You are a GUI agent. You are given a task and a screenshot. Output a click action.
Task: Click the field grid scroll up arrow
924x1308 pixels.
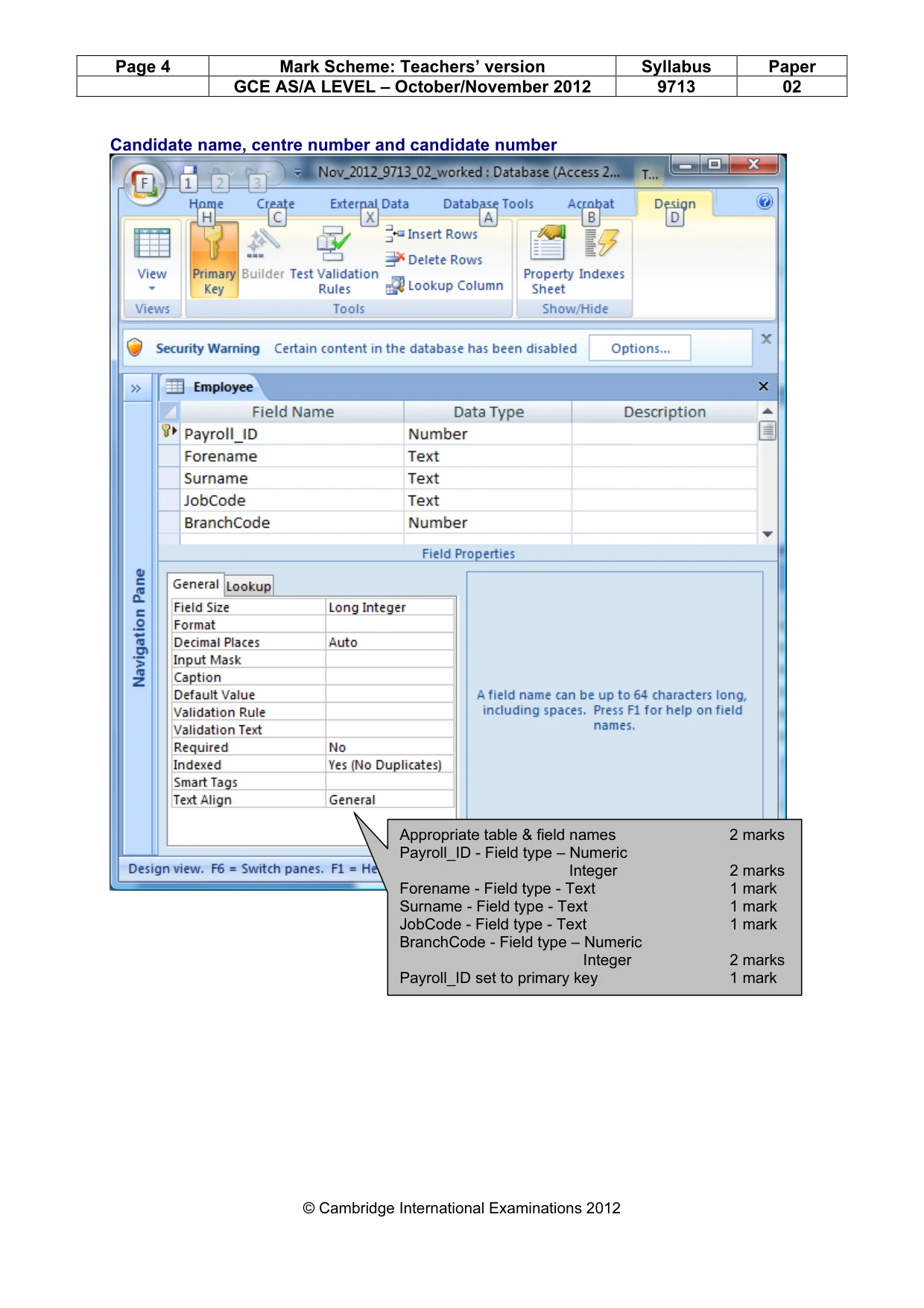768,411
